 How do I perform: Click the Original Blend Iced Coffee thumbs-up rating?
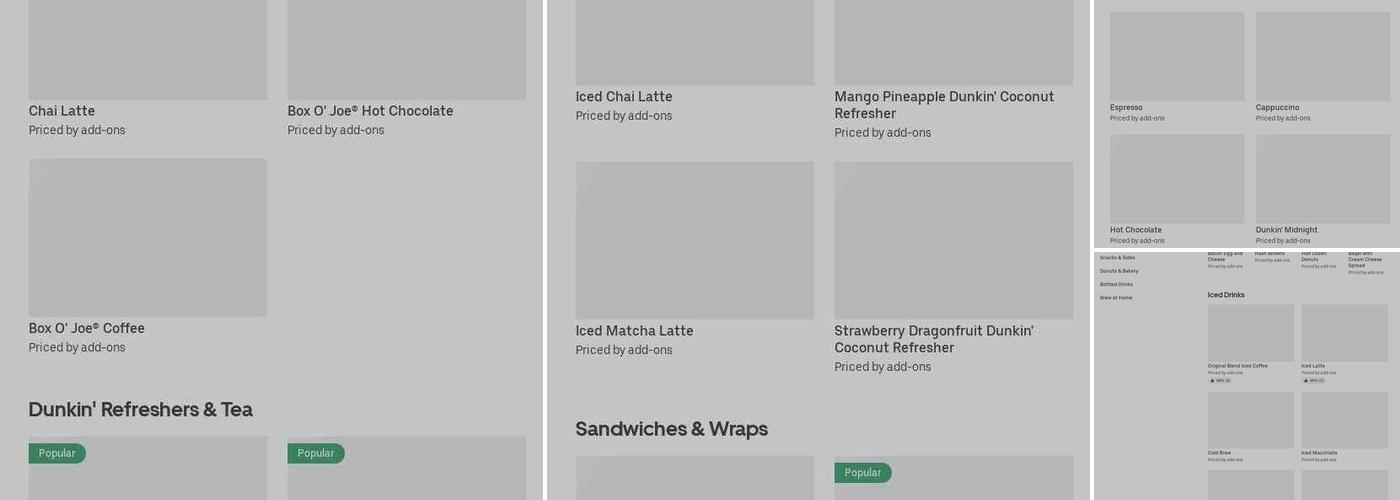point(1220,380)
